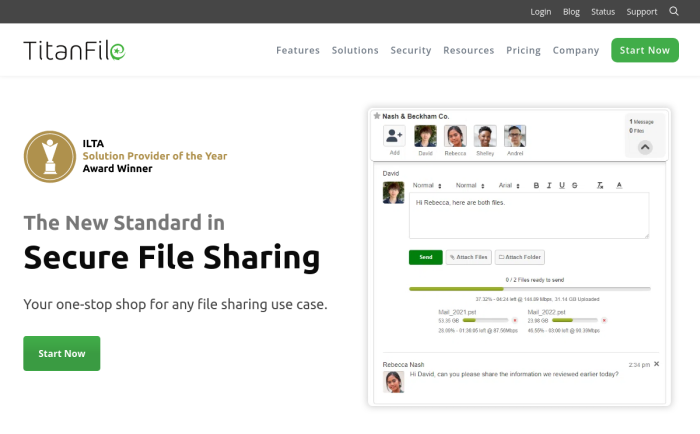
Task: Click the hero Start Now button
Action: pyautogui.click(x=62, y=353)
